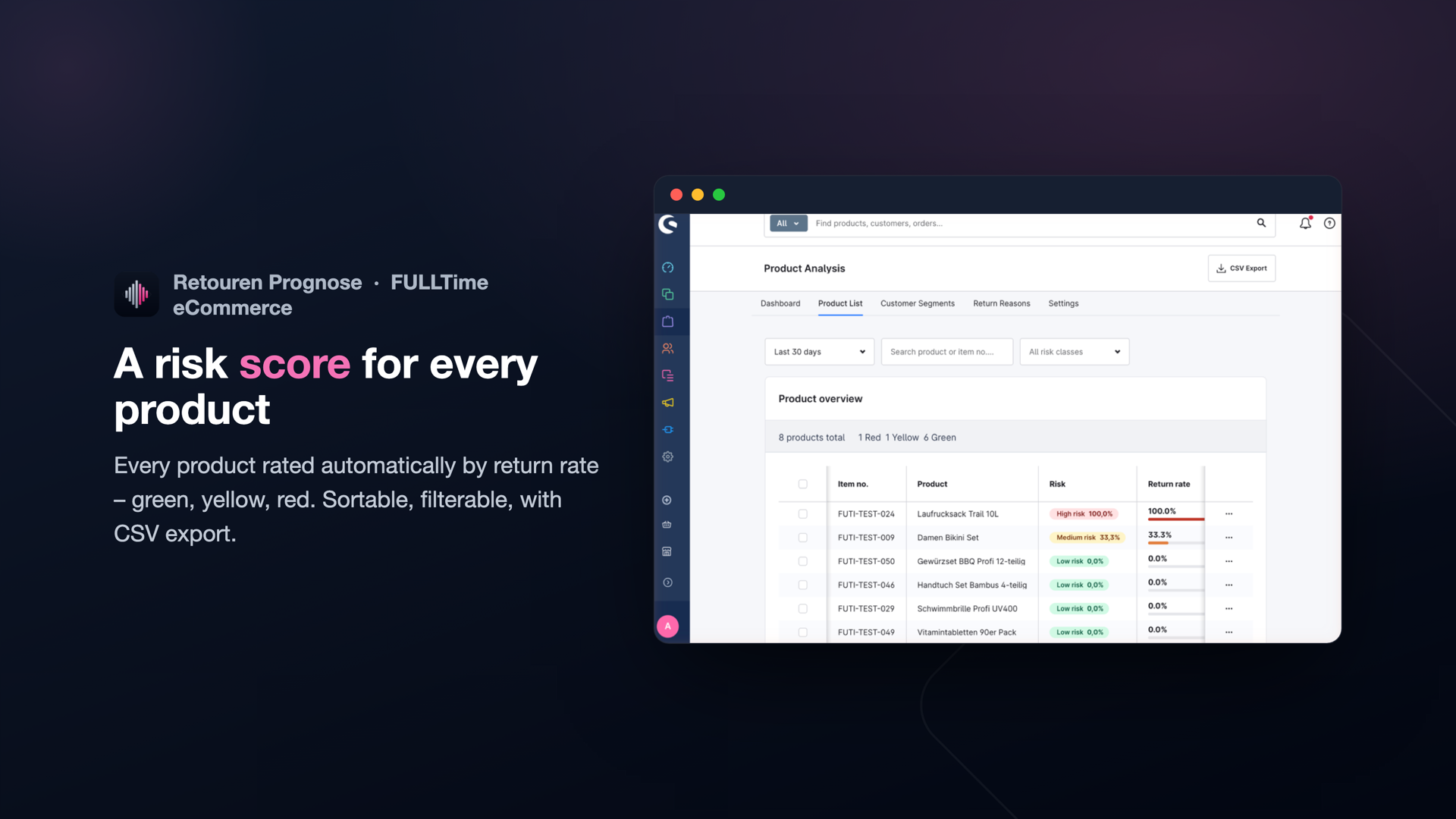Click the Retouren Prognose app logo icon
This screenshot has height=819, width=1456.
[136, 294]
